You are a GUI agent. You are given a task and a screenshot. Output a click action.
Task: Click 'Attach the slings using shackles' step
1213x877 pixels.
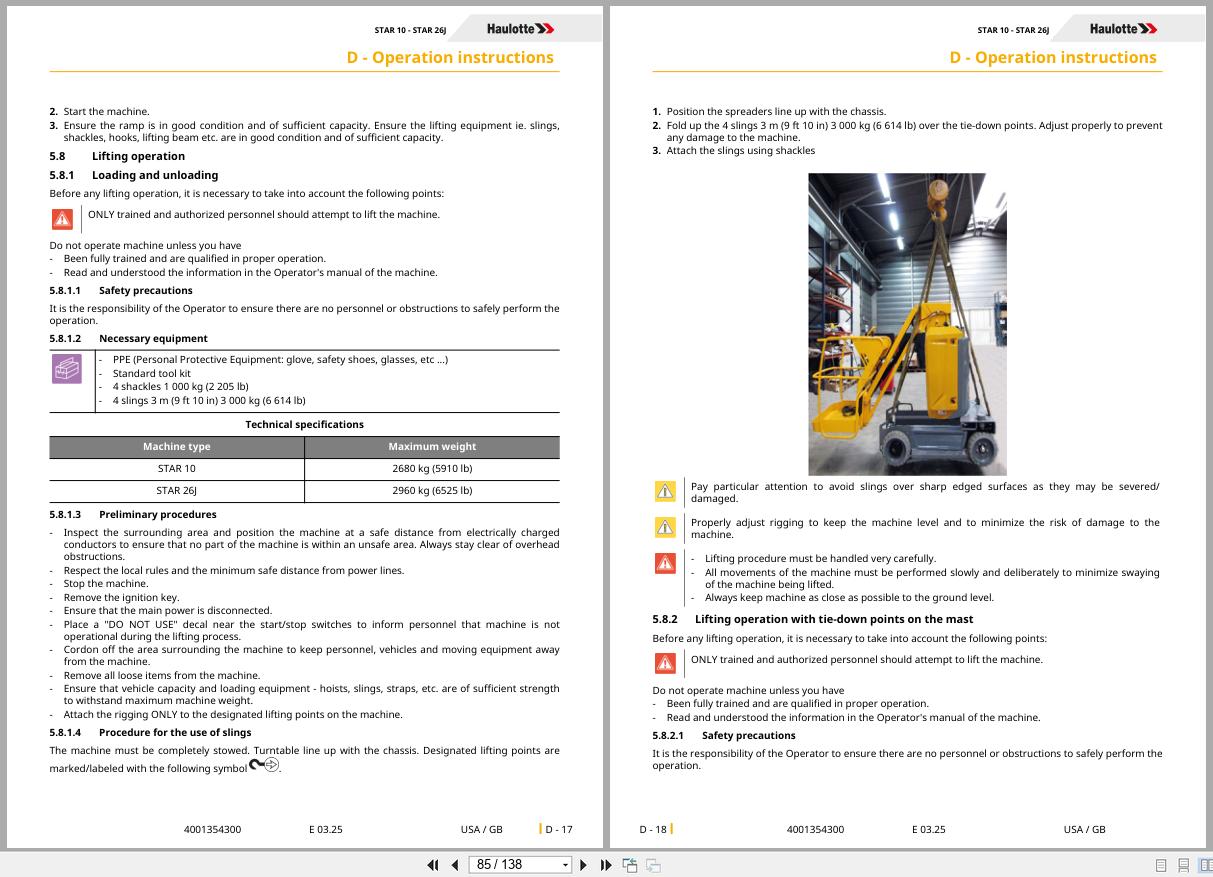pos(740,151)
